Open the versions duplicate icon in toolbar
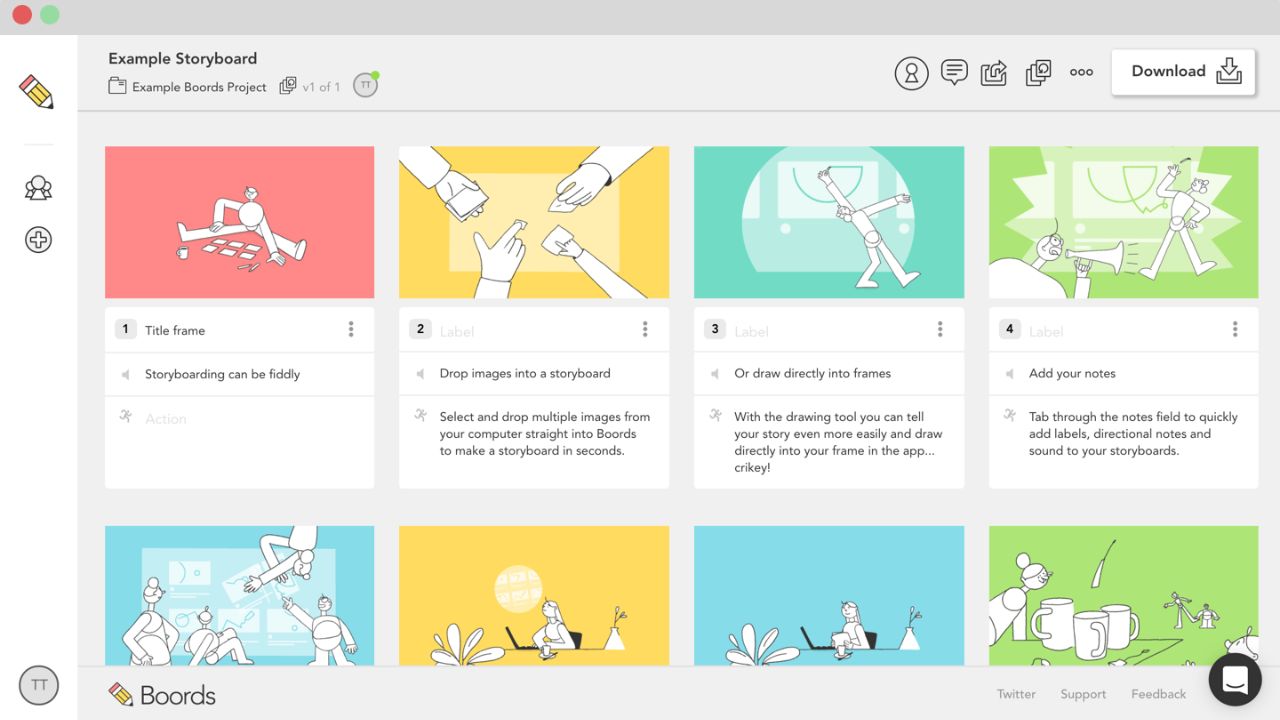 [1039, 72]
